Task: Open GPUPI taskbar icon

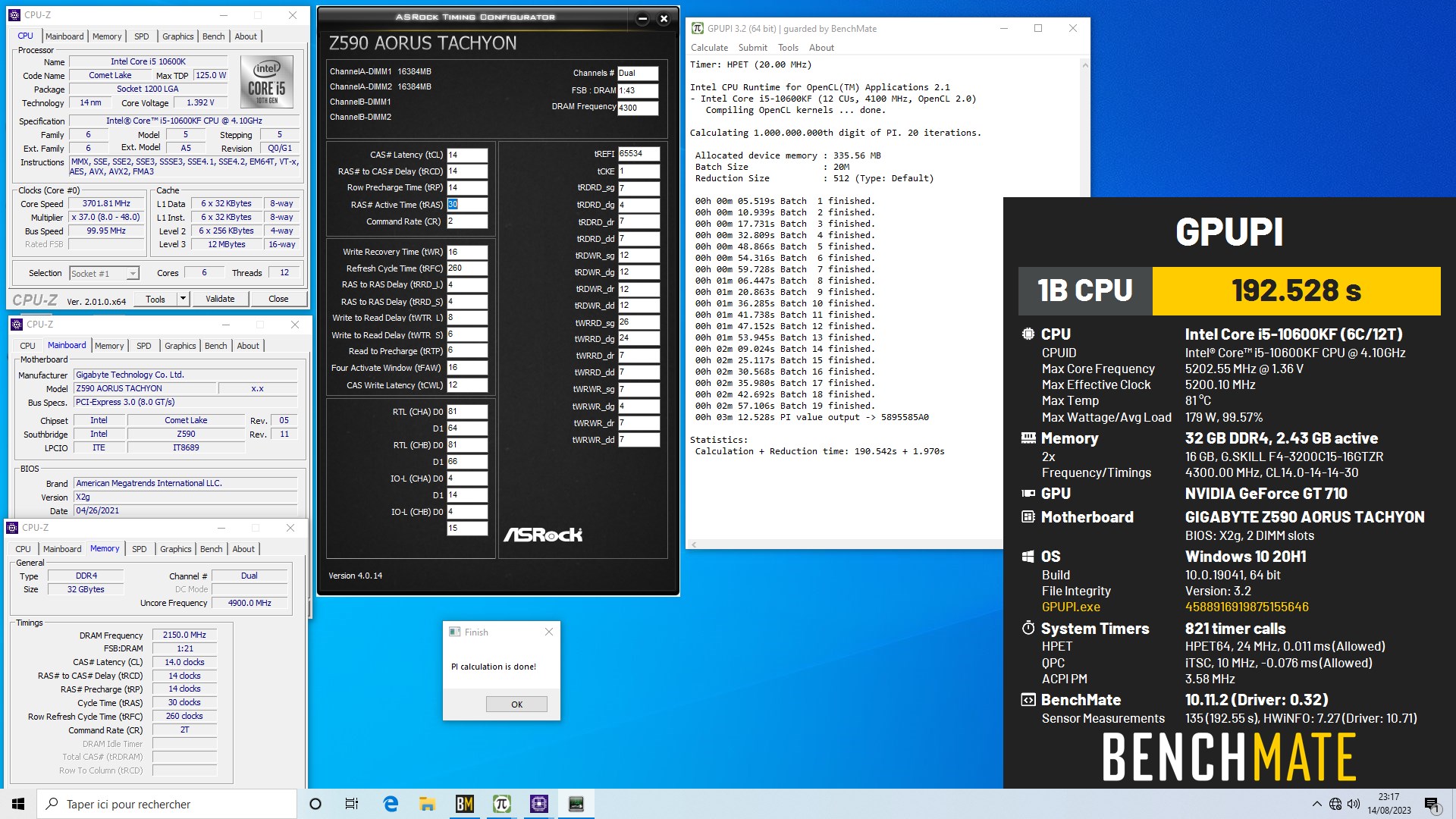Action: (x=501, y=804)
